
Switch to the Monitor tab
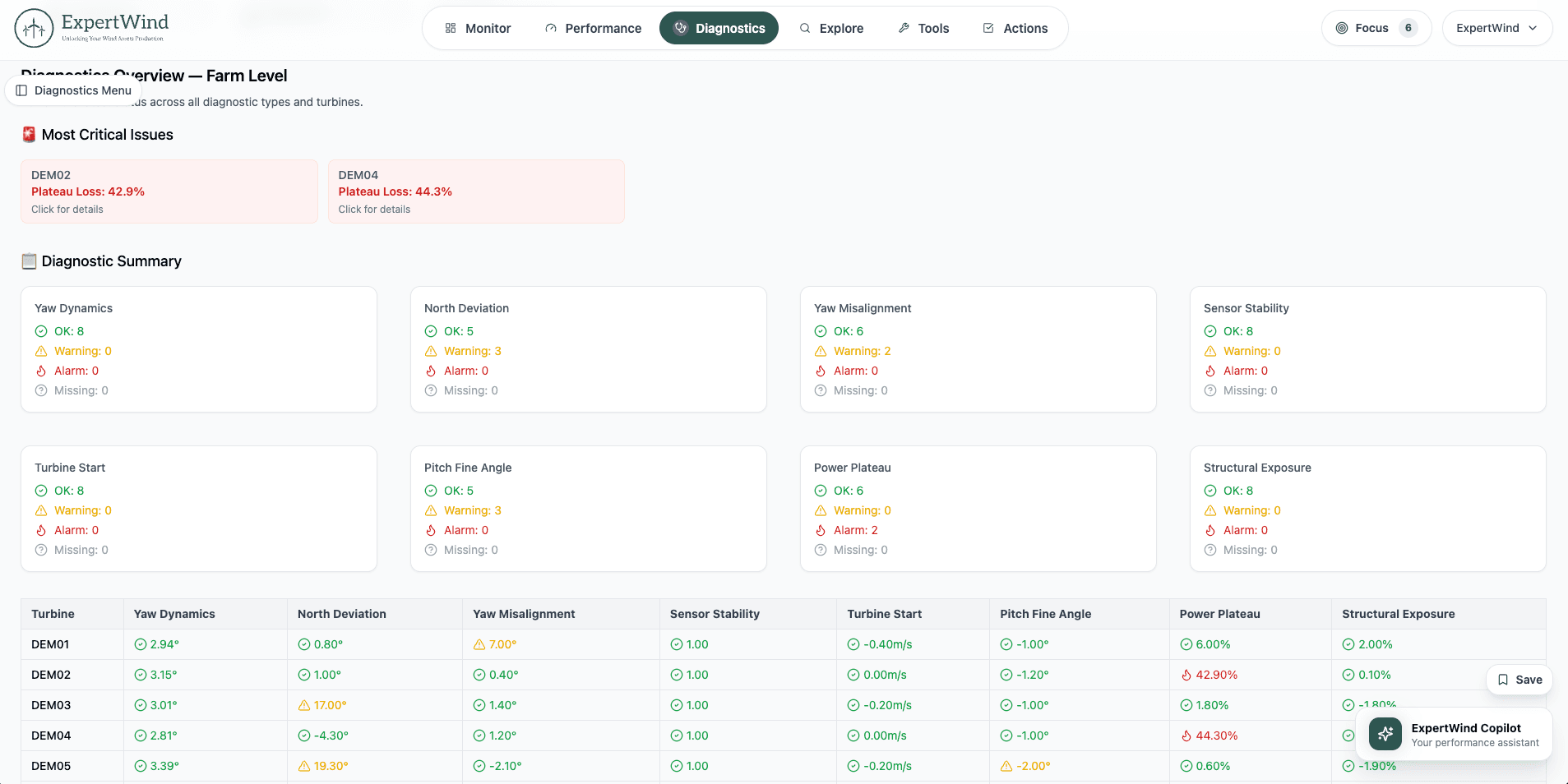click(x=477, y=27)
